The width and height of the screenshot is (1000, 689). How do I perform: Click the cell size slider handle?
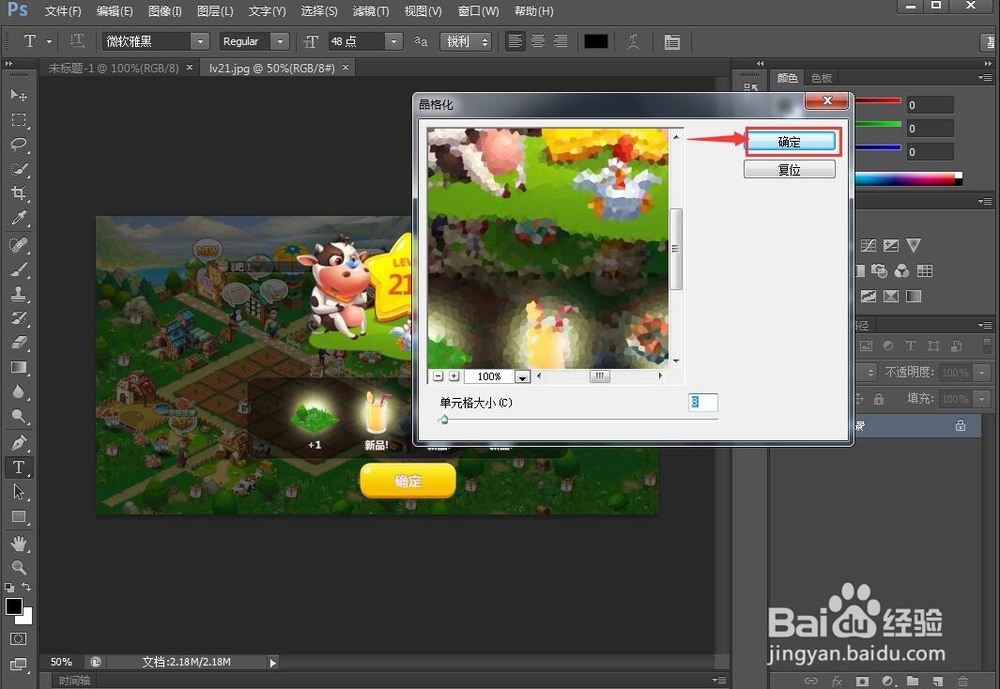pos(443,419)
